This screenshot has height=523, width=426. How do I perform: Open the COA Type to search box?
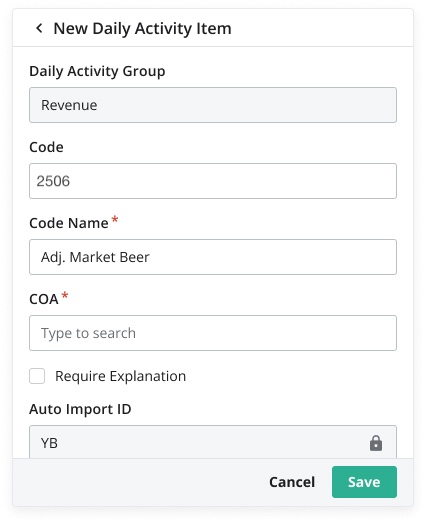tap(213, 333)
